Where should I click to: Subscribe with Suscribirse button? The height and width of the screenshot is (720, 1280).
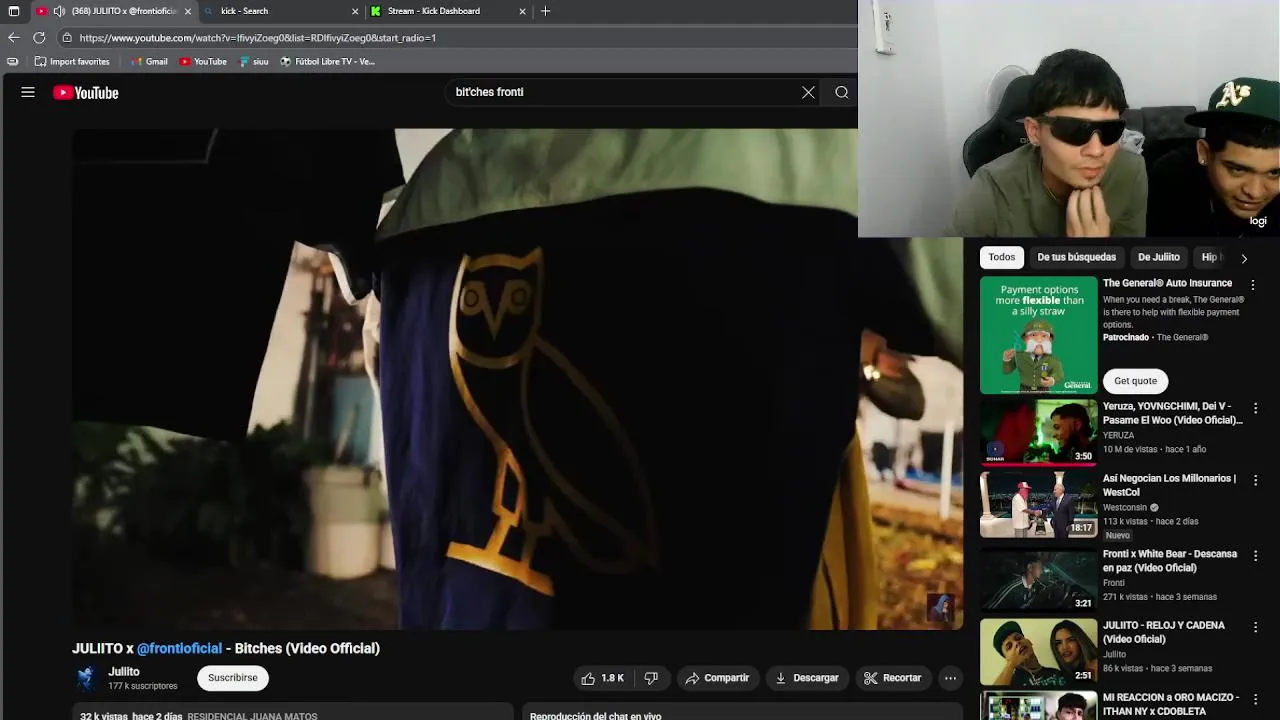click(x=233, y=678)
